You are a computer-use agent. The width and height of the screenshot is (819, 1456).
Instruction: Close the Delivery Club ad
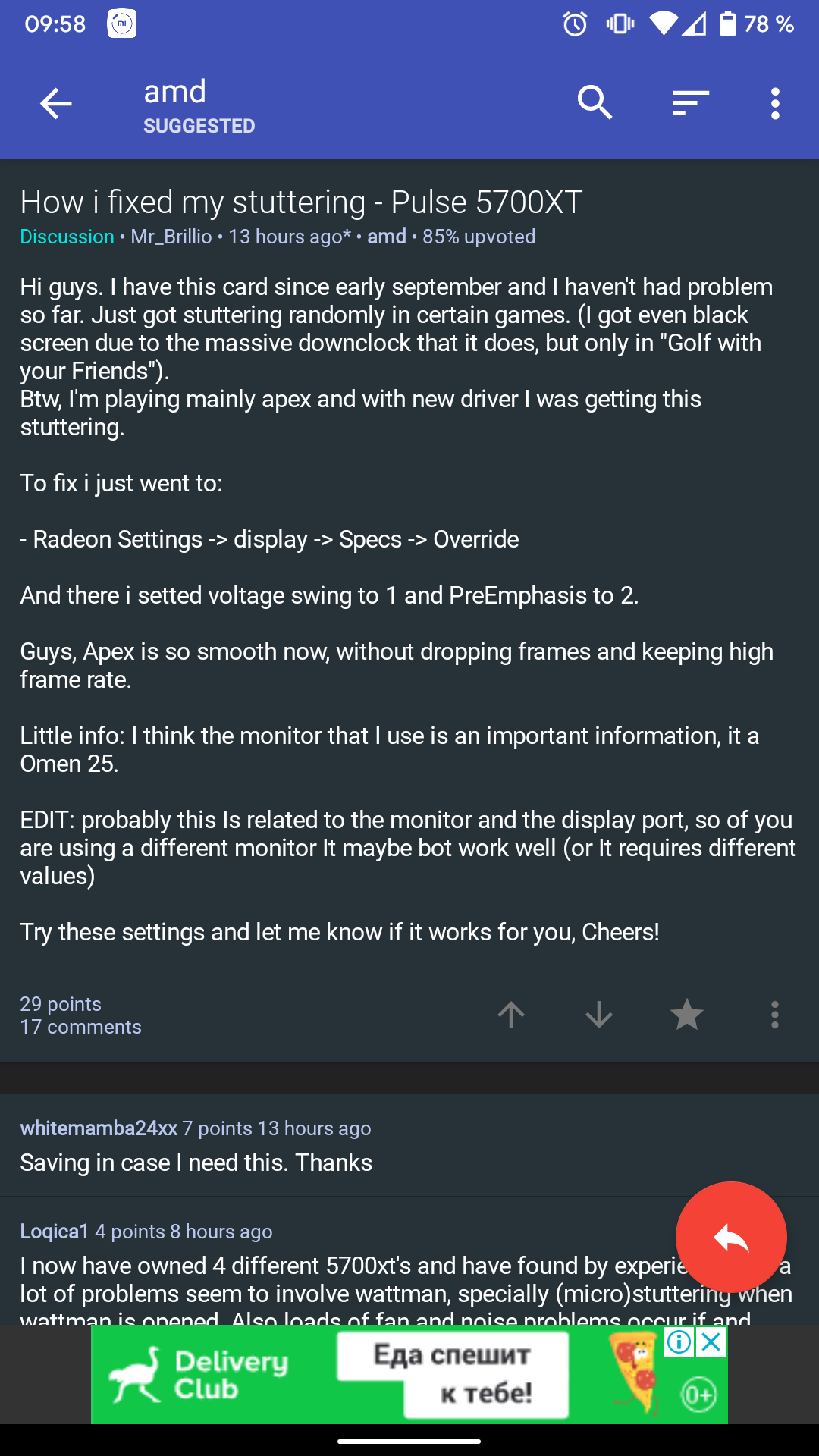[x=711, y=1342]
